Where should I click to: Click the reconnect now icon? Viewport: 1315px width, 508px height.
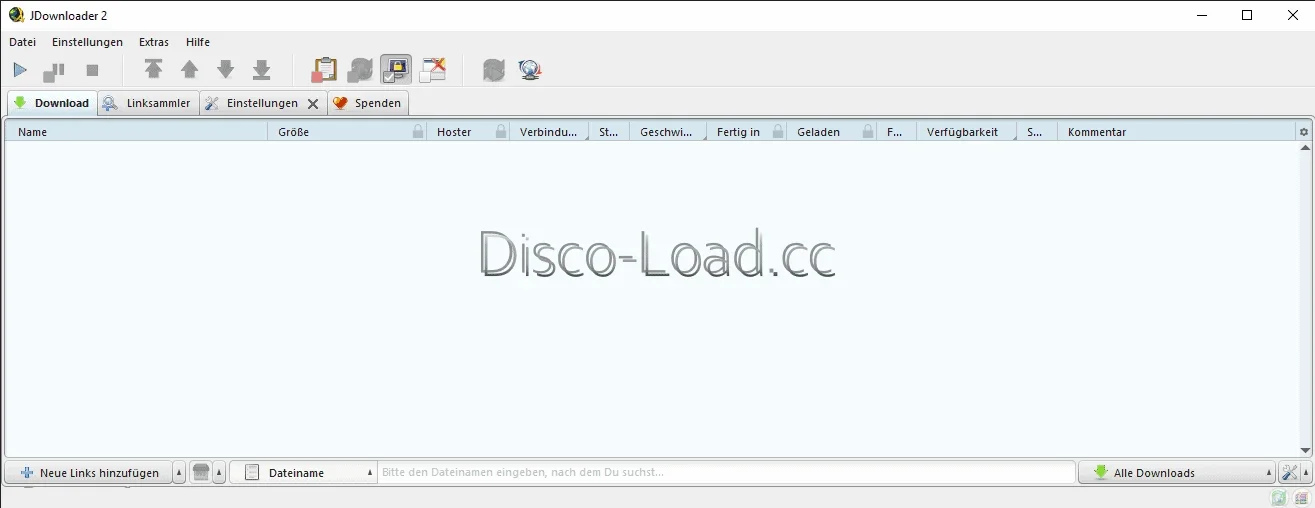click(x=494, y=70)
